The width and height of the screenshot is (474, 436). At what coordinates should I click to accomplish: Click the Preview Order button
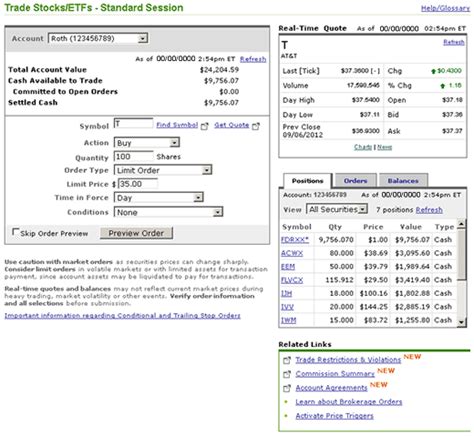(x=136, y=233)
